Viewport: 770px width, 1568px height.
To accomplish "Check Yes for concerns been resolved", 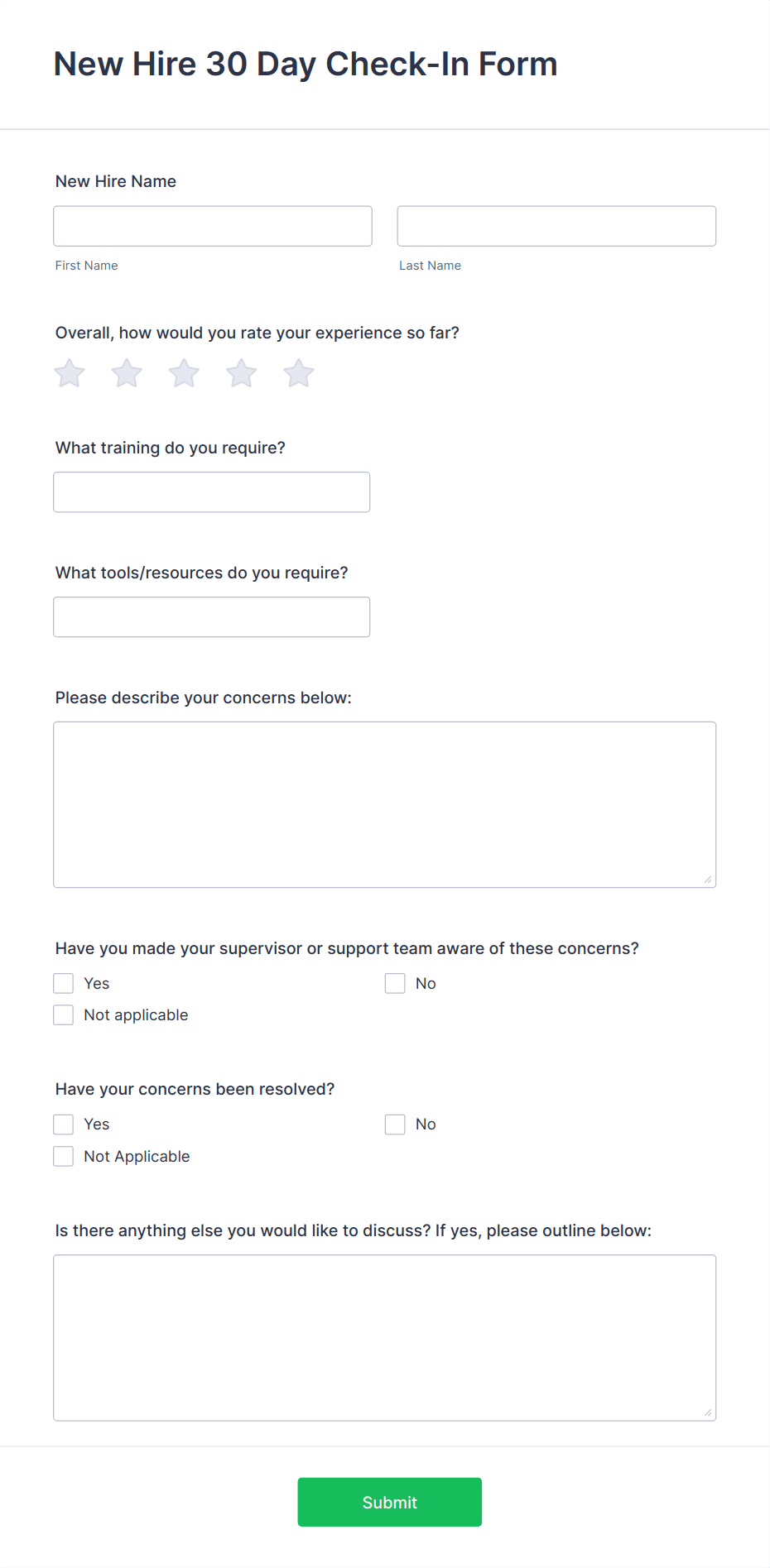I will pos(64,1124).
